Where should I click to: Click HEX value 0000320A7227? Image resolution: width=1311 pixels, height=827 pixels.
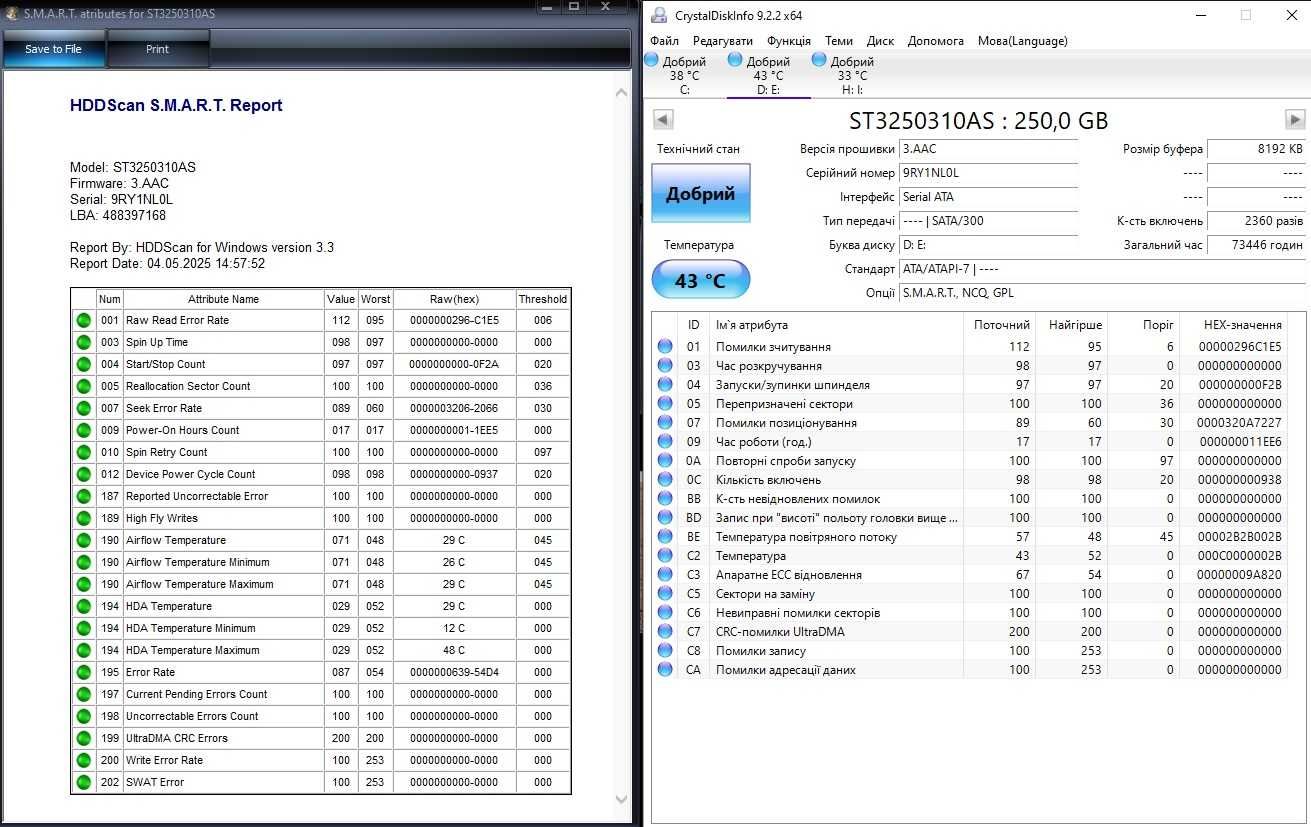tap(1239, 422)
